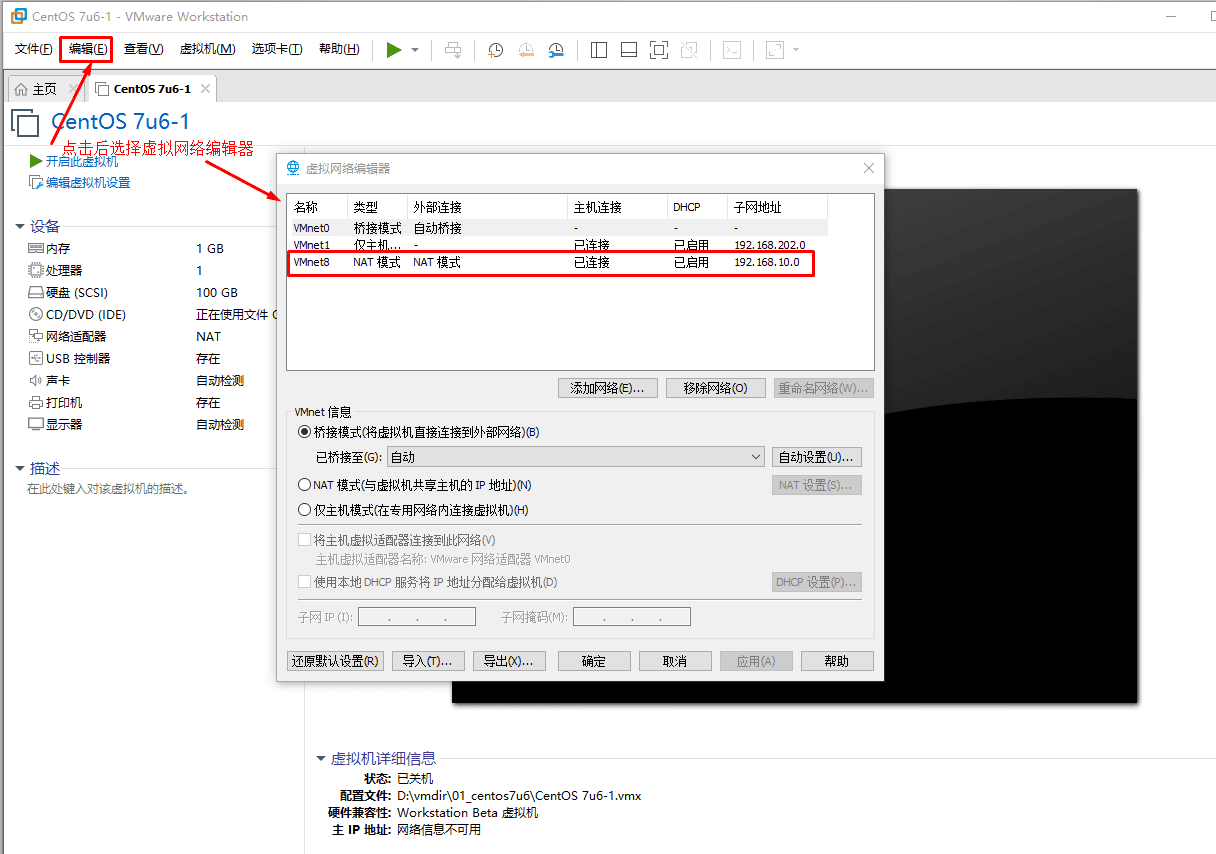Click the 确定 button in the dialog
This screenshot has width=1216, height=854.
pyautogui.click(x=594, y=661)
